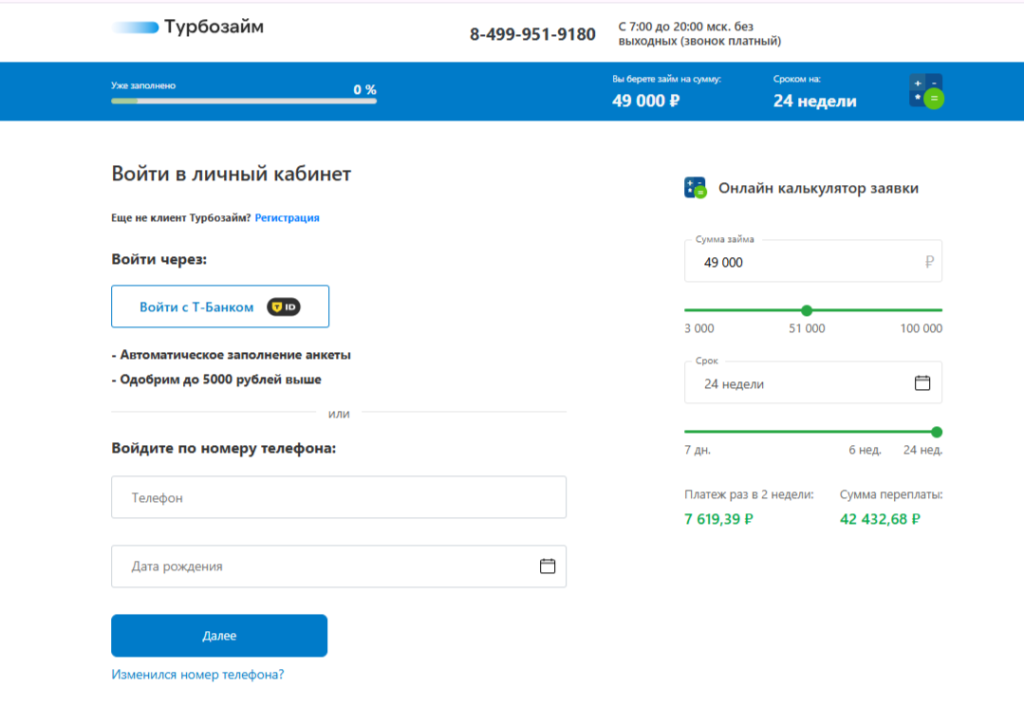
Task: Focus the Телефон input field
Action: [338, 497]
